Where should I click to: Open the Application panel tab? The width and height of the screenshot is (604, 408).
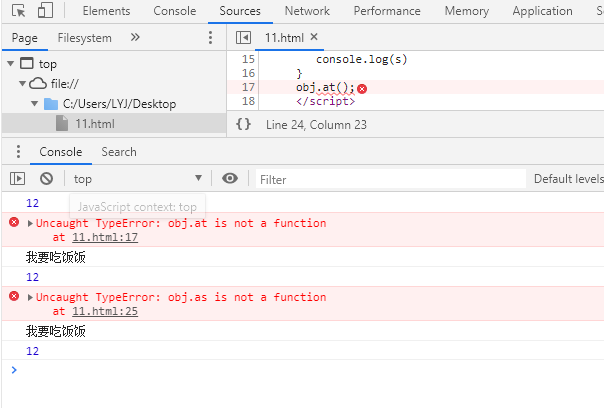coord(542,11)
